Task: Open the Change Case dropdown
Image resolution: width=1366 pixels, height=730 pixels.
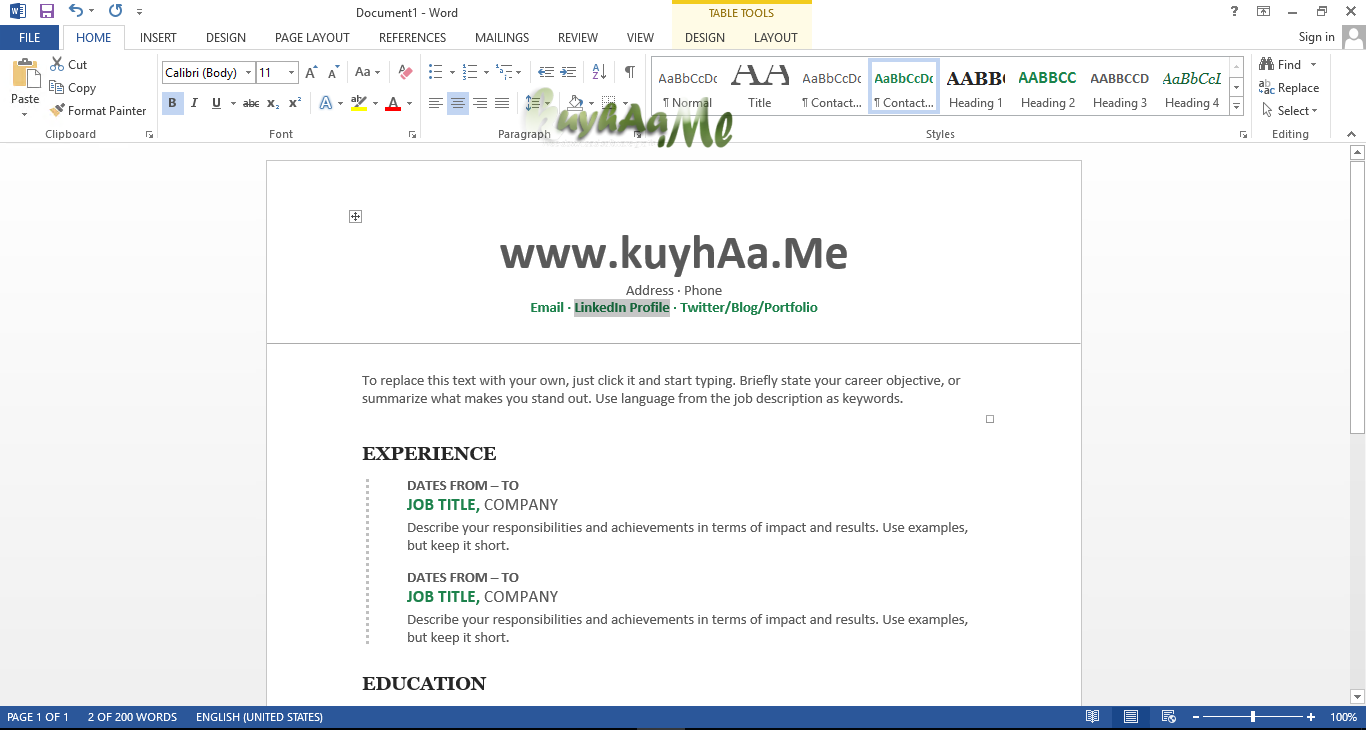Action: click(x=366, y=73)
